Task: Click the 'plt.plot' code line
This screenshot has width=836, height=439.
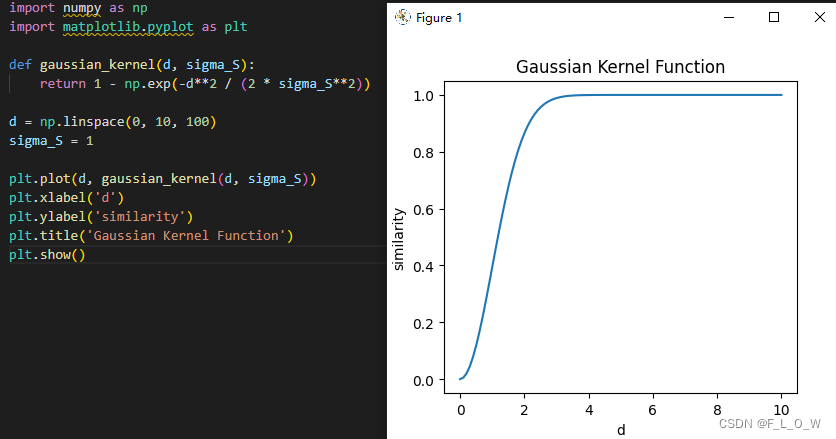Action: (163, 179)
